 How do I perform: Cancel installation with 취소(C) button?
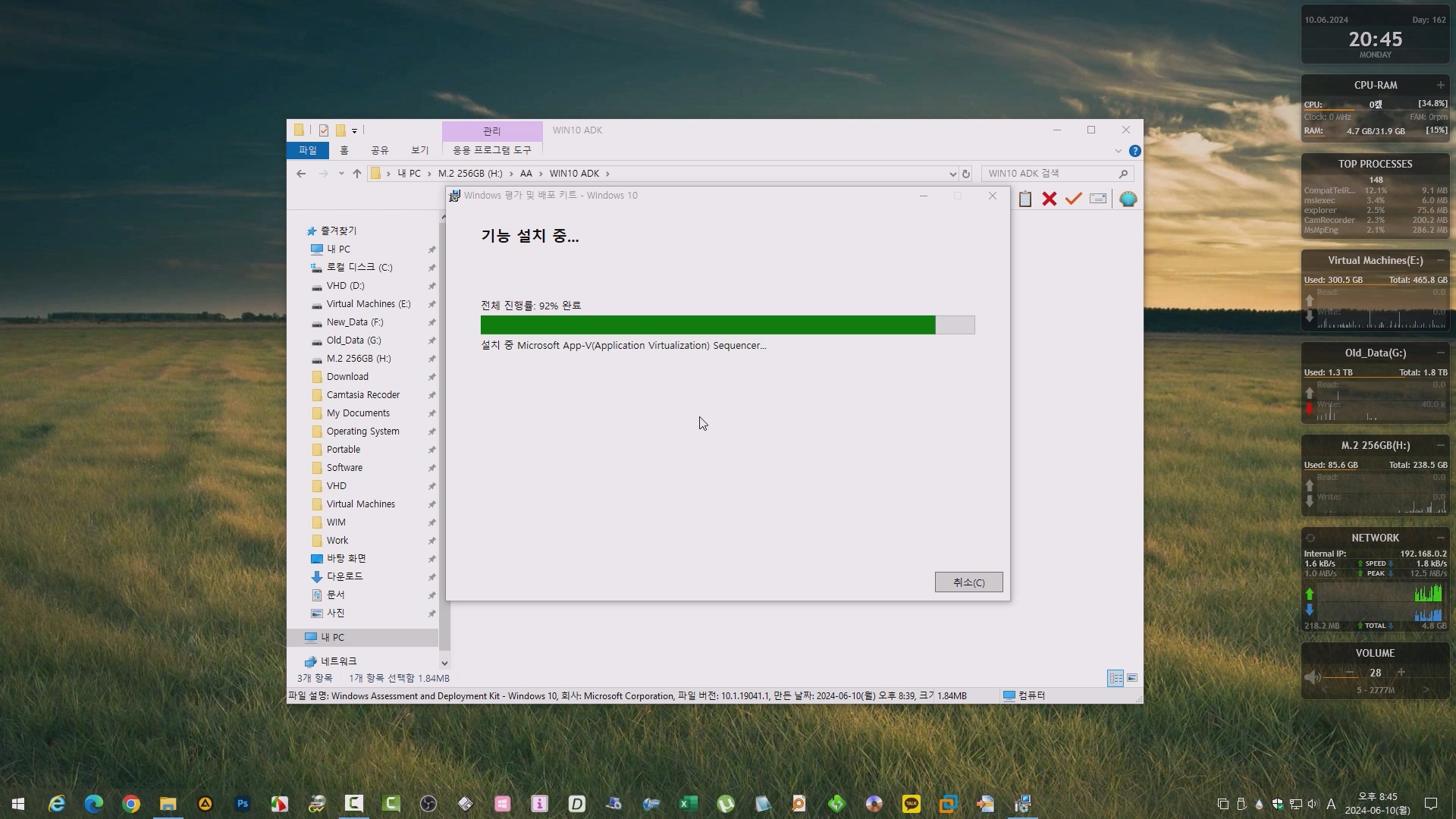[968, 582]
